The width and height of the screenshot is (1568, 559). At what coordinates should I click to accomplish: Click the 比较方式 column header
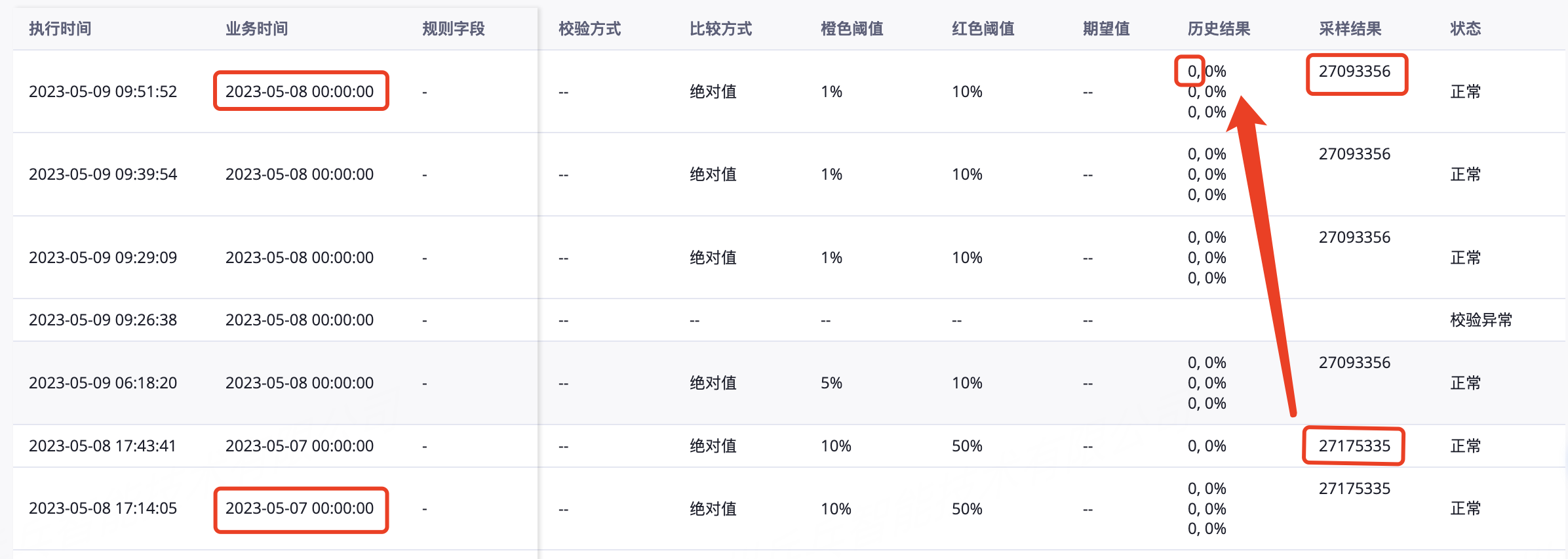point(721,29)
